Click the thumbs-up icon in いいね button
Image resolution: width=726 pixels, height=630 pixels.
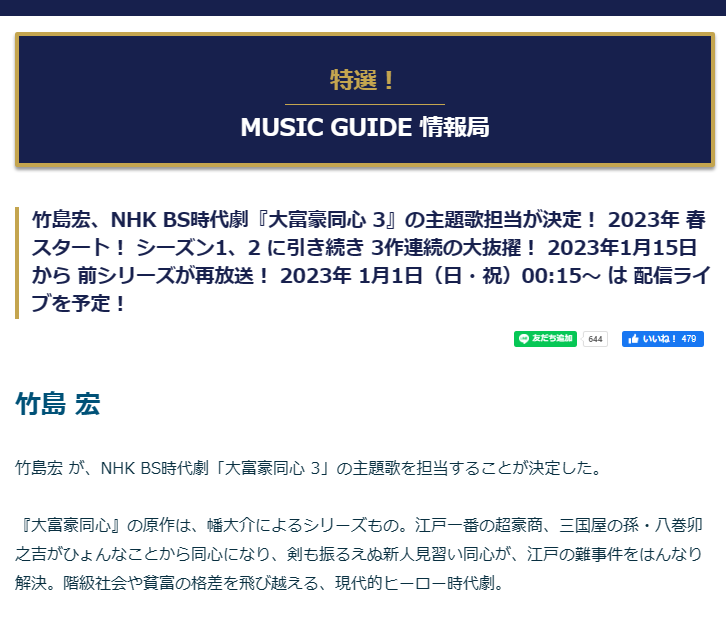[x=633, y=339]
